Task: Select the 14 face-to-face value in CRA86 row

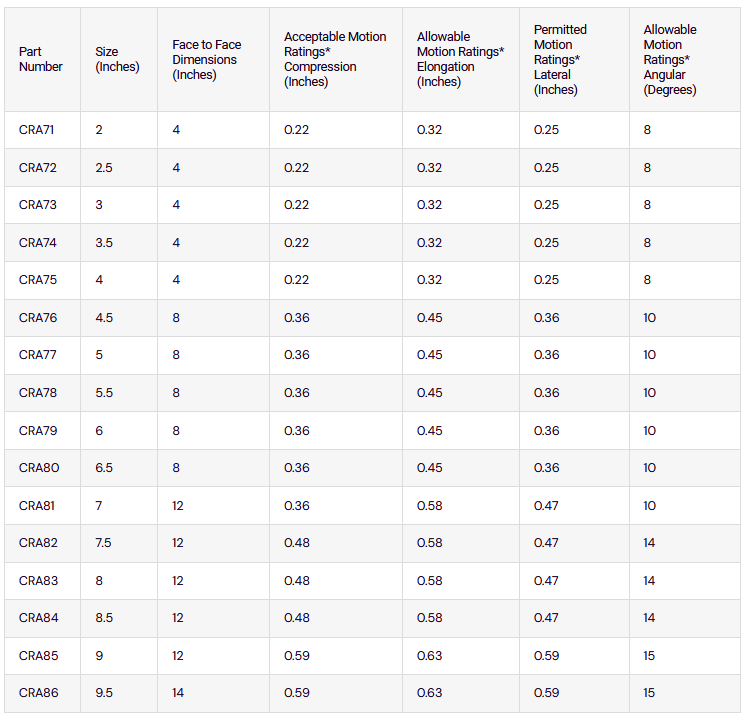Action: tap(179, 693)
